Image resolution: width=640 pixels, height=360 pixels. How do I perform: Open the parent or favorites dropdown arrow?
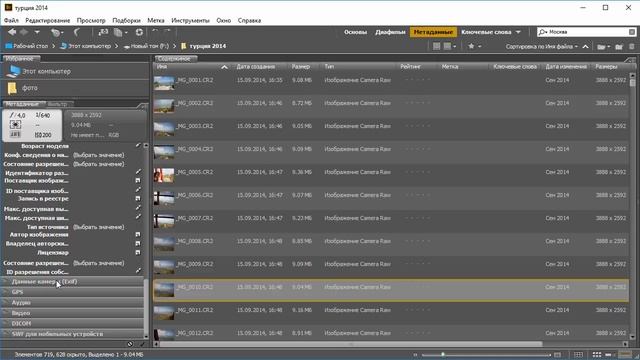click(37, 32)
